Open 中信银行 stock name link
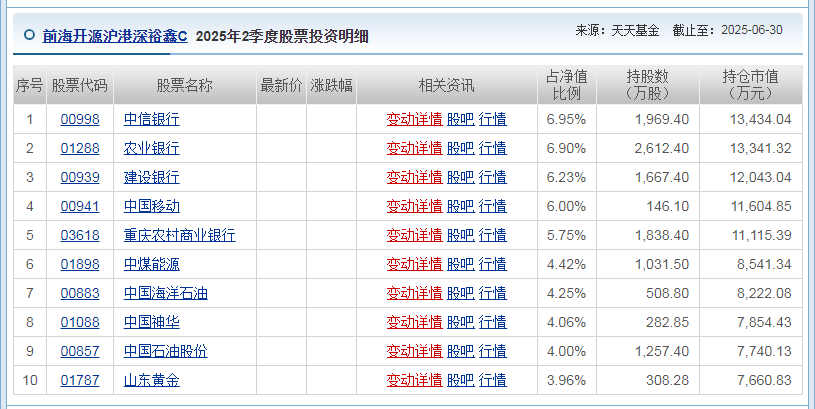Viewport: 815px width, 409px height. click(x=152, y=120)
